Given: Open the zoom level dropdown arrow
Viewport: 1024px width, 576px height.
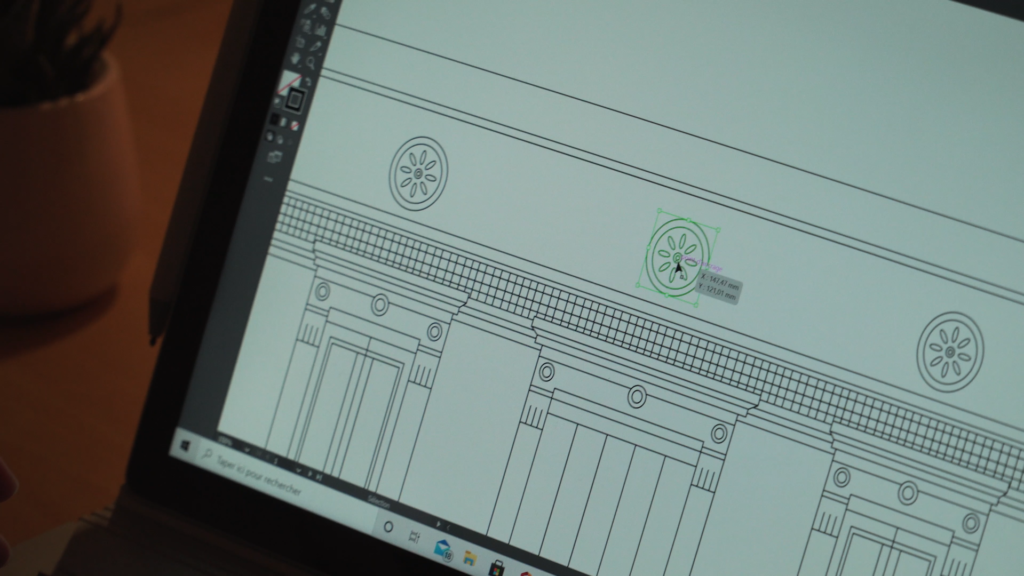Looking at the screenshot, I should point(247,449).
